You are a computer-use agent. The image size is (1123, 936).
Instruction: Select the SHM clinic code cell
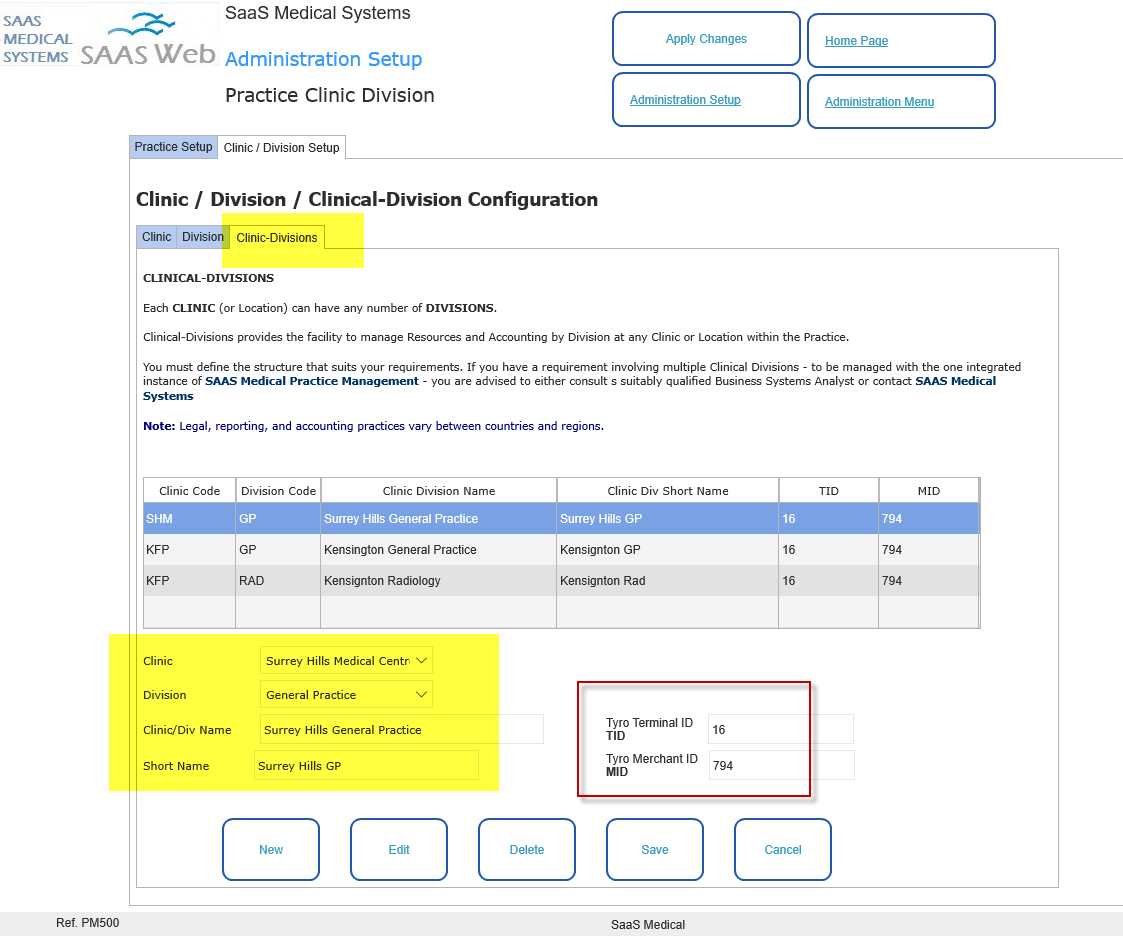pos(189,518)
